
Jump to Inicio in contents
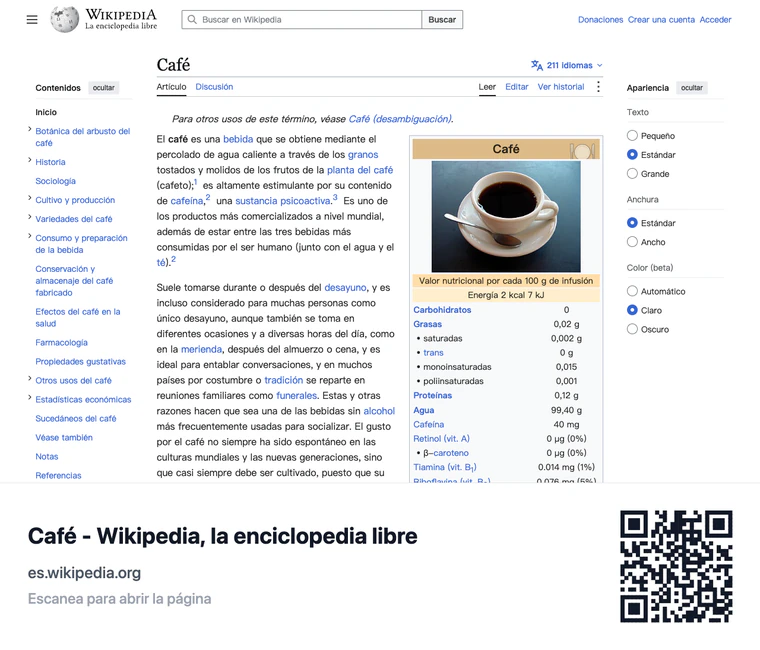[x=46, y=112]
